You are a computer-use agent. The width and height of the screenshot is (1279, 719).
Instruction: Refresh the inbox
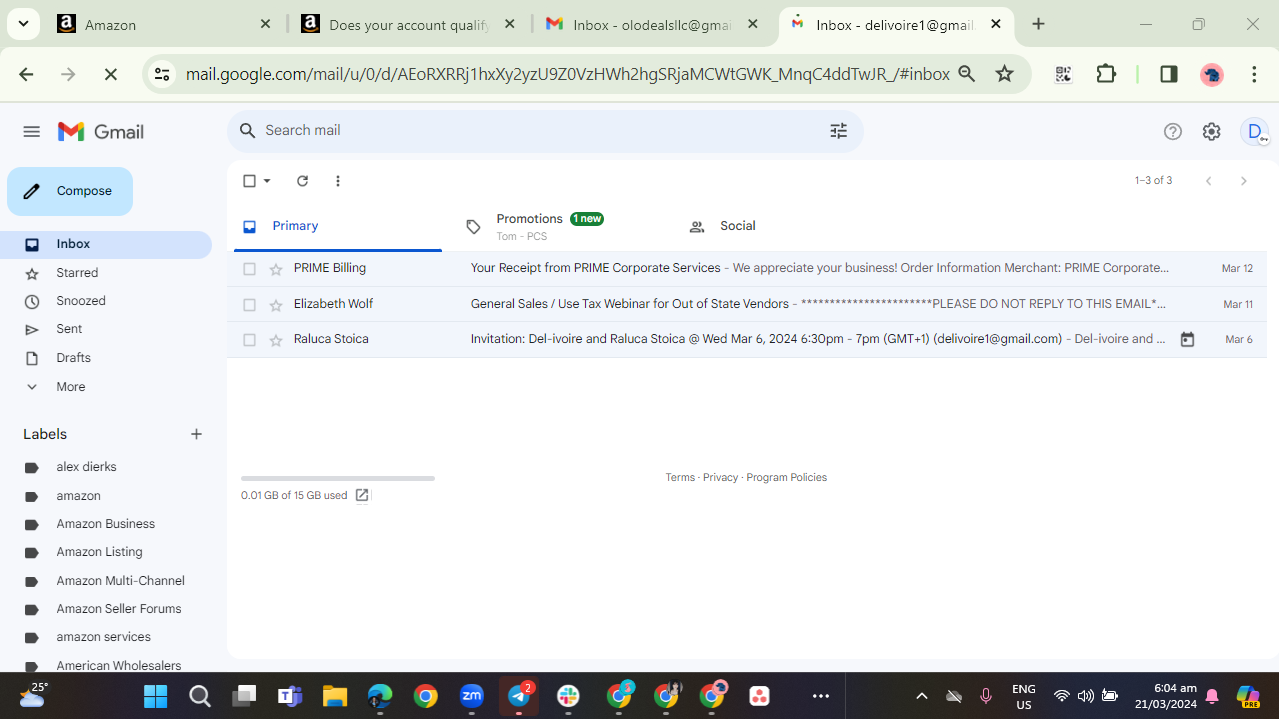tap(302, 181)
